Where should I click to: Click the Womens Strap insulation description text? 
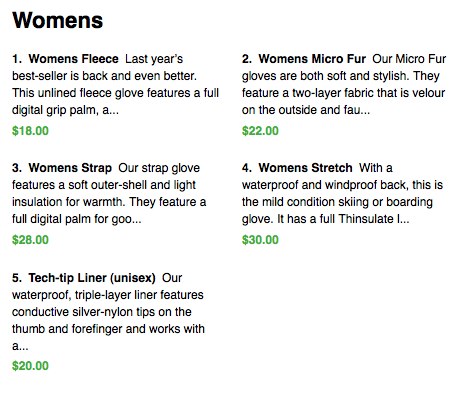(x=109, y=194)
